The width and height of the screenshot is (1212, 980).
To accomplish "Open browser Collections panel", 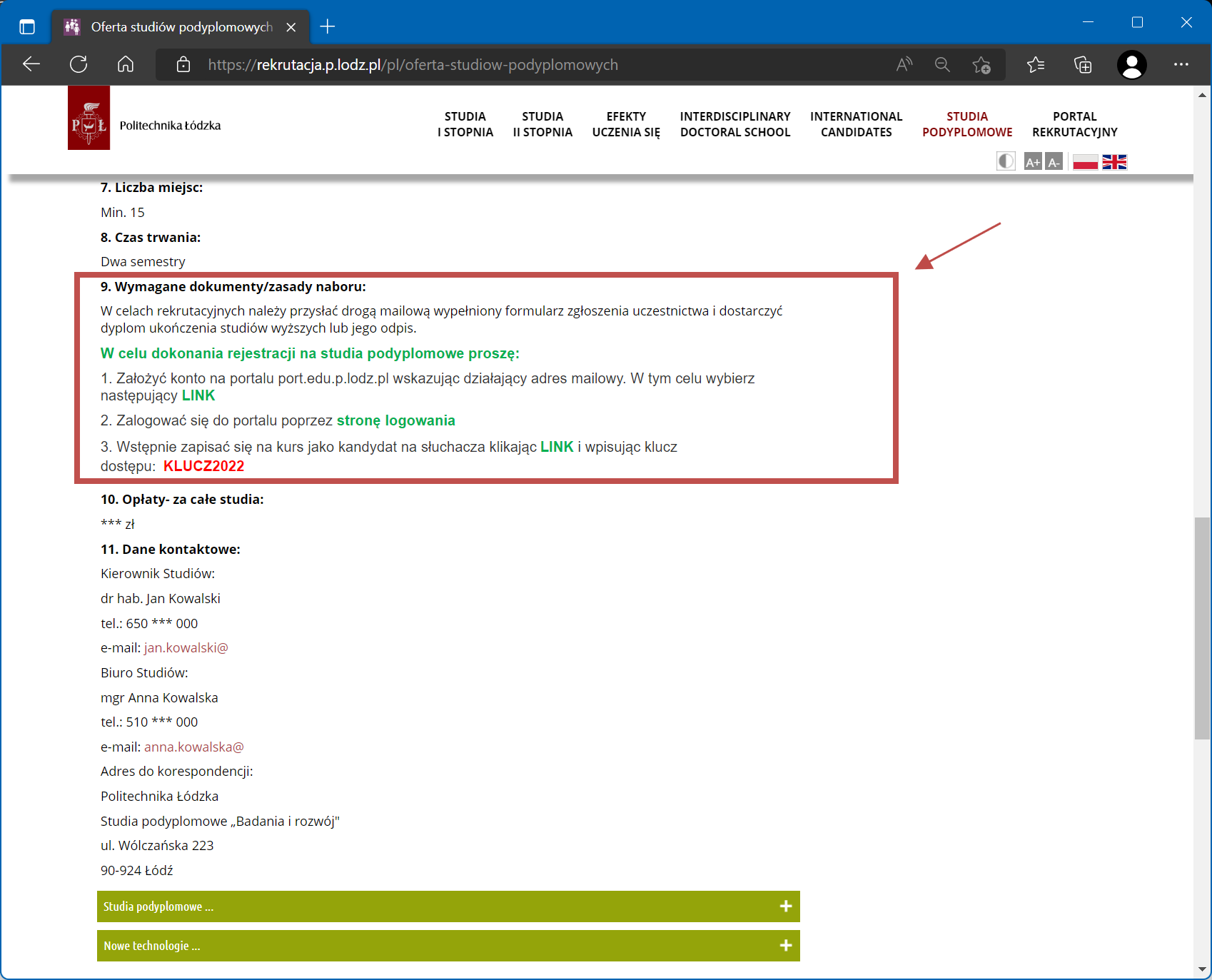I will coord(1083,65).
